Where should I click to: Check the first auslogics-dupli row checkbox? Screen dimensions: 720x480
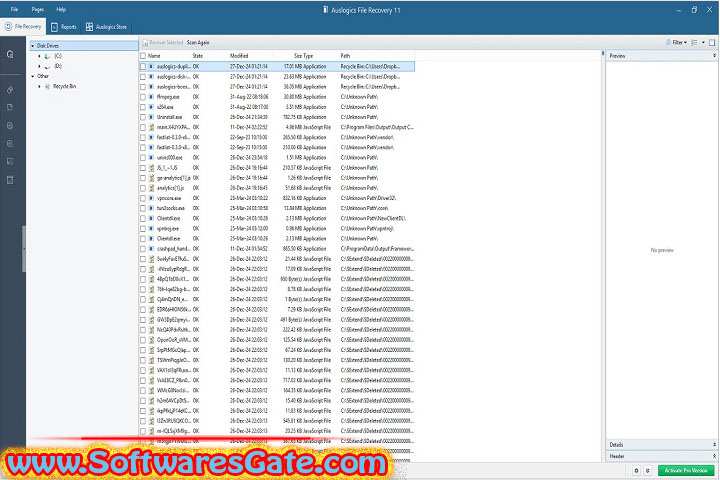(143, 67)
